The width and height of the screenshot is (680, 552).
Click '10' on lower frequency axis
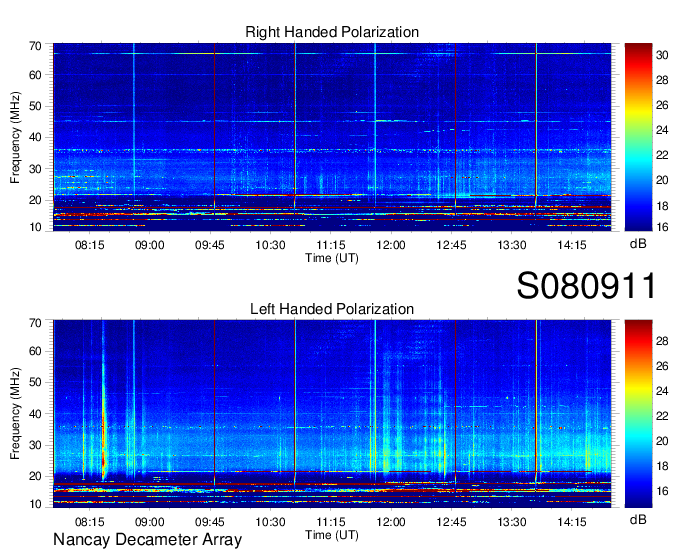pos(35,505)
